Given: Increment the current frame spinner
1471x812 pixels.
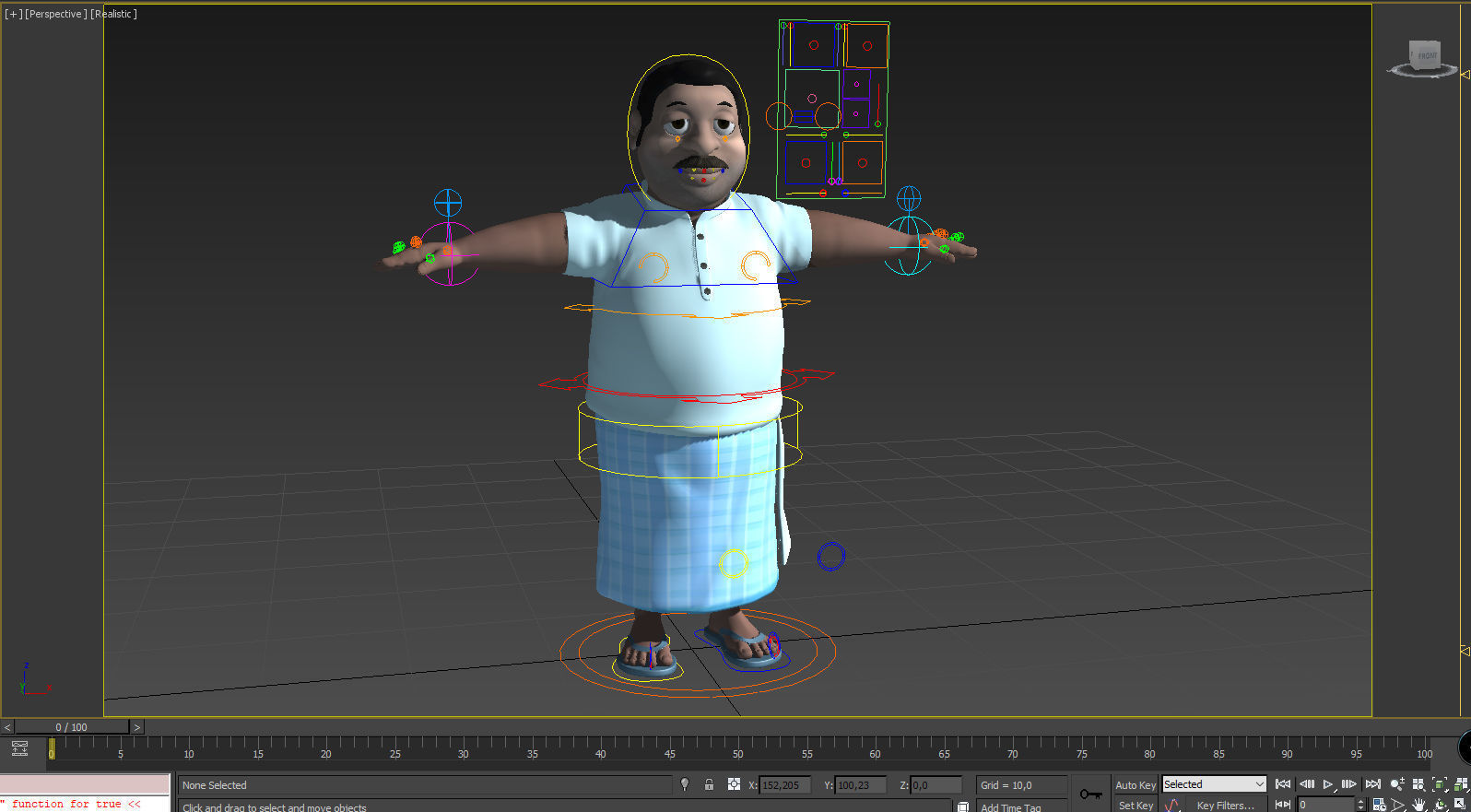Looking at the screenshot, I should [x=1360, y=802].
